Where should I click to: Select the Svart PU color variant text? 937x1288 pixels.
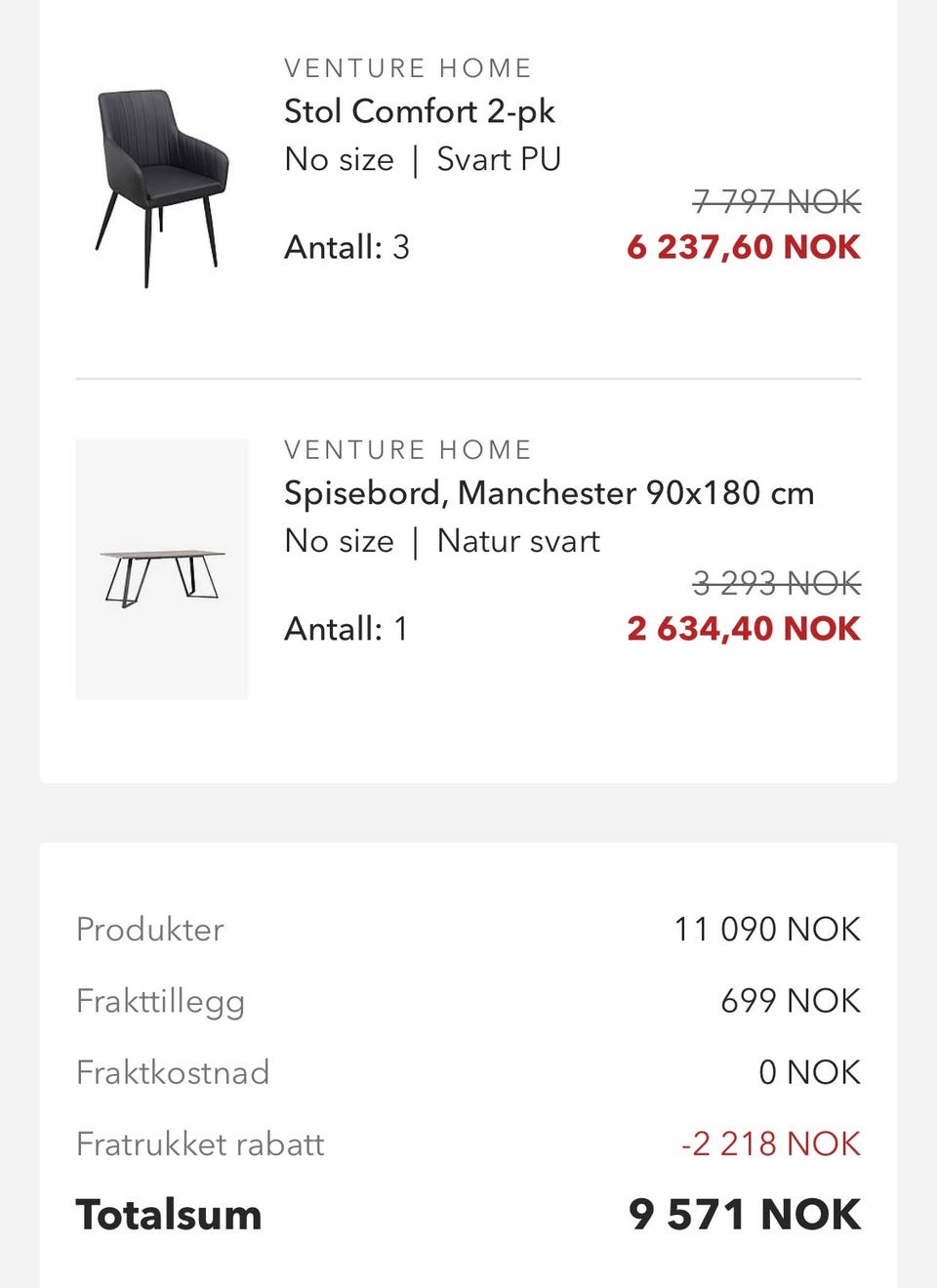(499, 159)
